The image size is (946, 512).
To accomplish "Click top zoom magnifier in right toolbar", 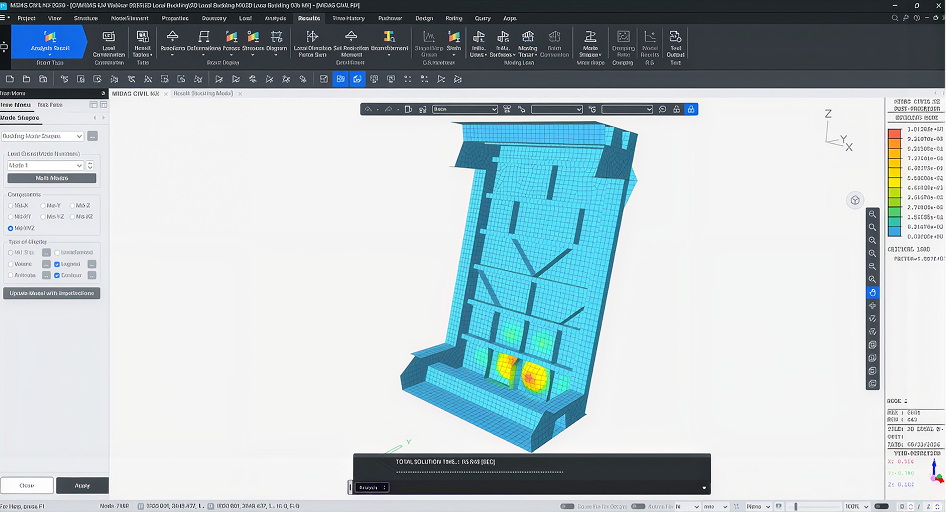I will [x=872, y=214].
